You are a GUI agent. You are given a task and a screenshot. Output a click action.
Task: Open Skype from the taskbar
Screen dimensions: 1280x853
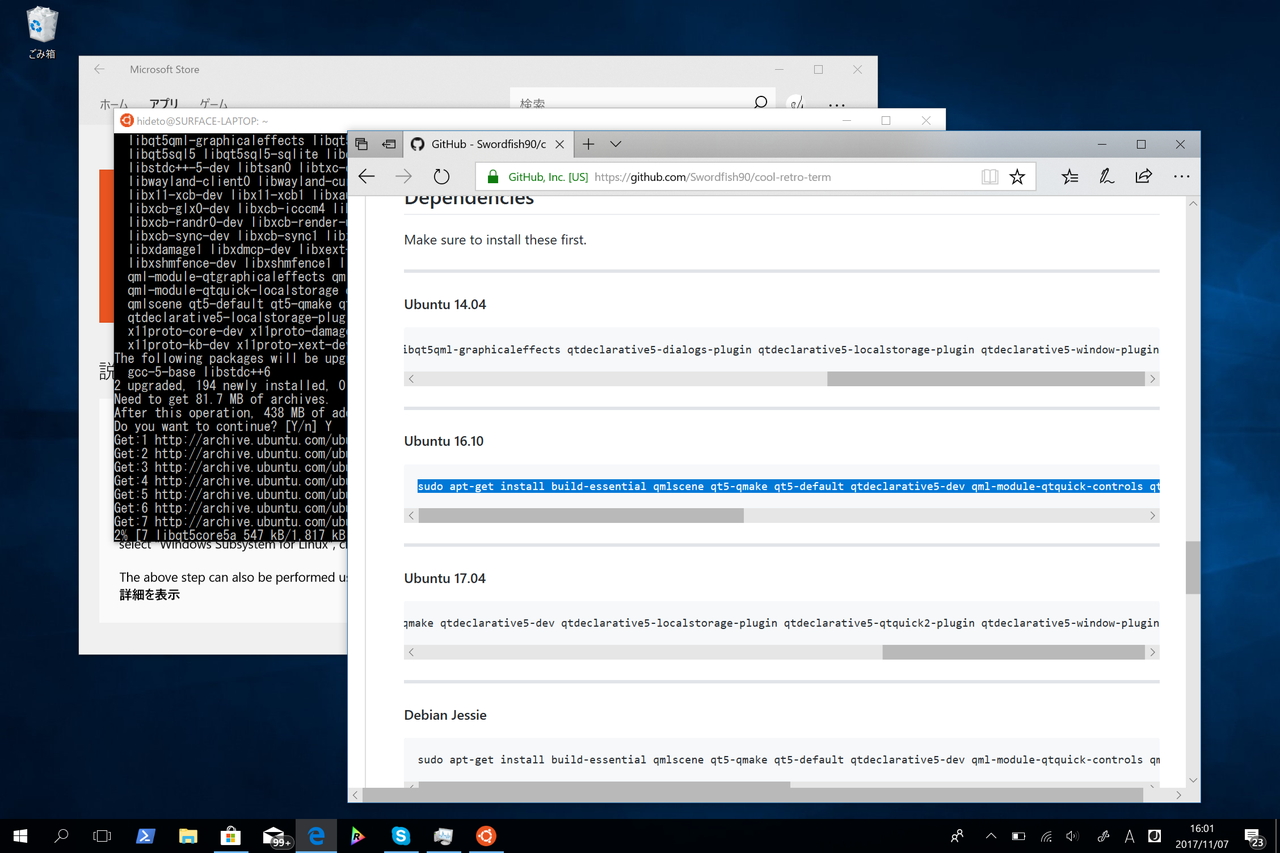[x=401, y=836]
